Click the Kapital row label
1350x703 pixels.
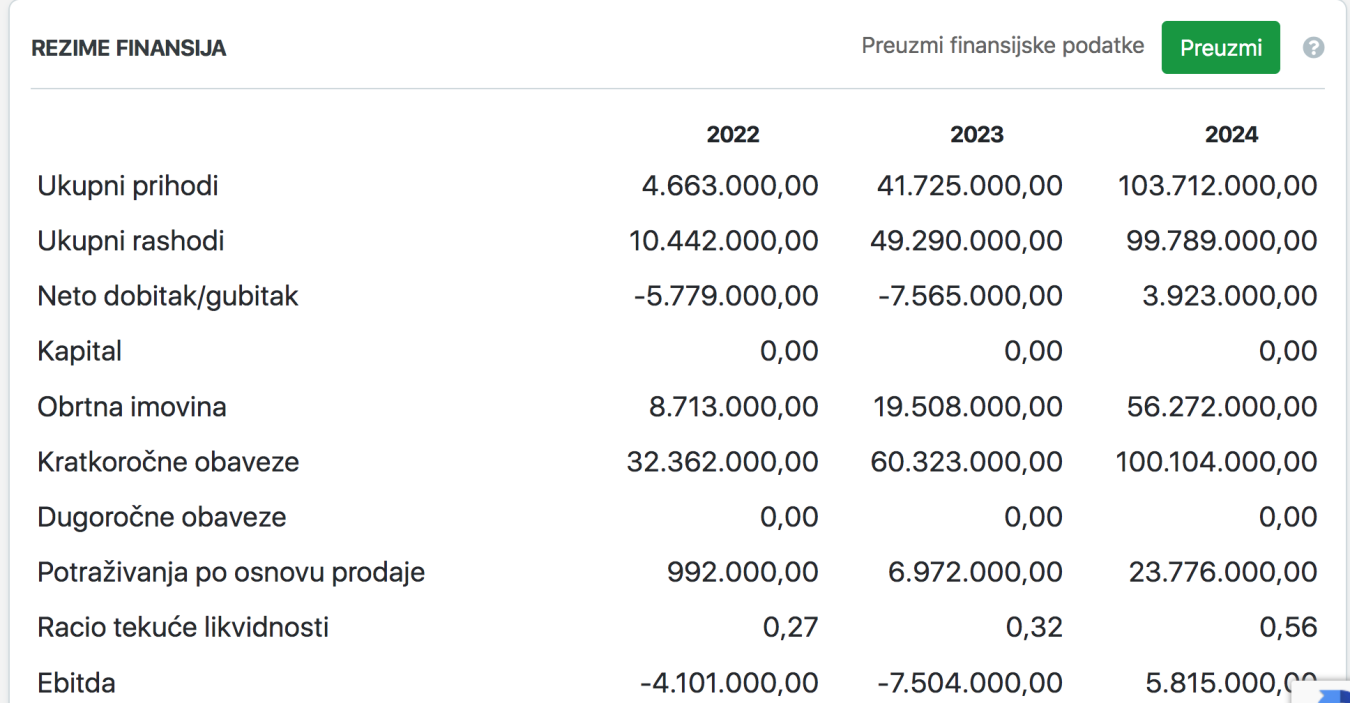(80, 351)
